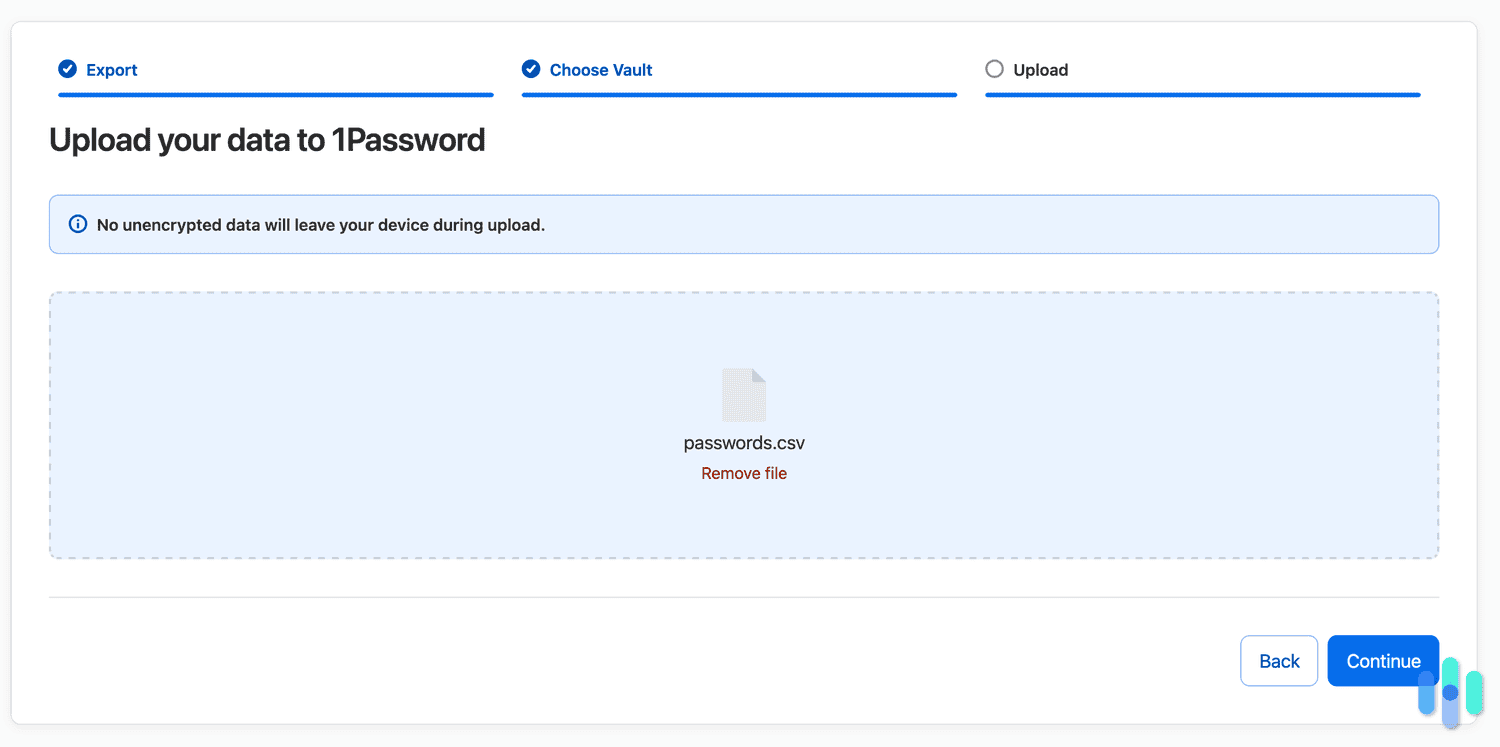Click the info icon in the notice banner
Screen dimensions: 1500x747
[78, 224]
